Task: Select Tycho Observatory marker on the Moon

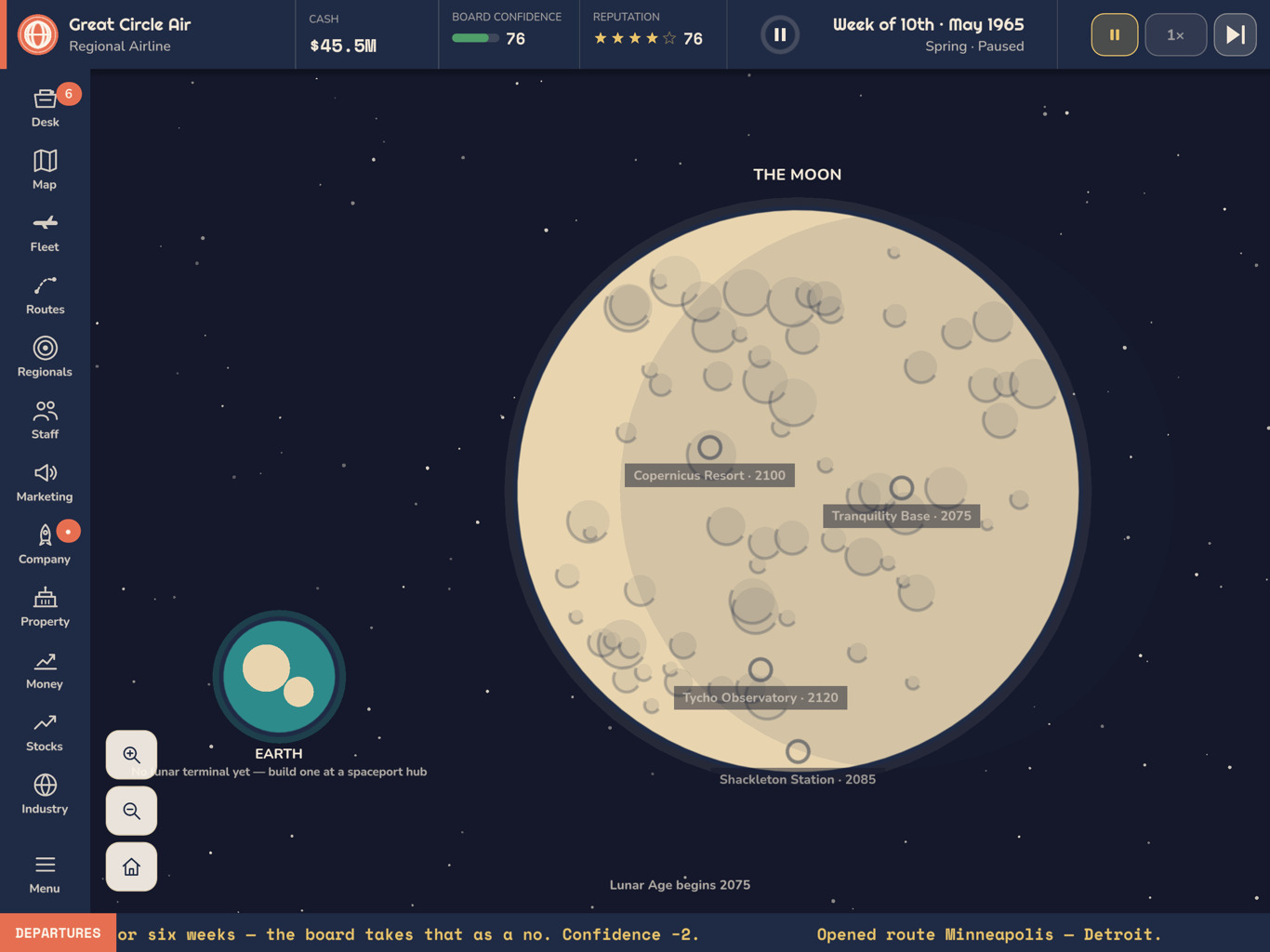Action: click(761, 669)
